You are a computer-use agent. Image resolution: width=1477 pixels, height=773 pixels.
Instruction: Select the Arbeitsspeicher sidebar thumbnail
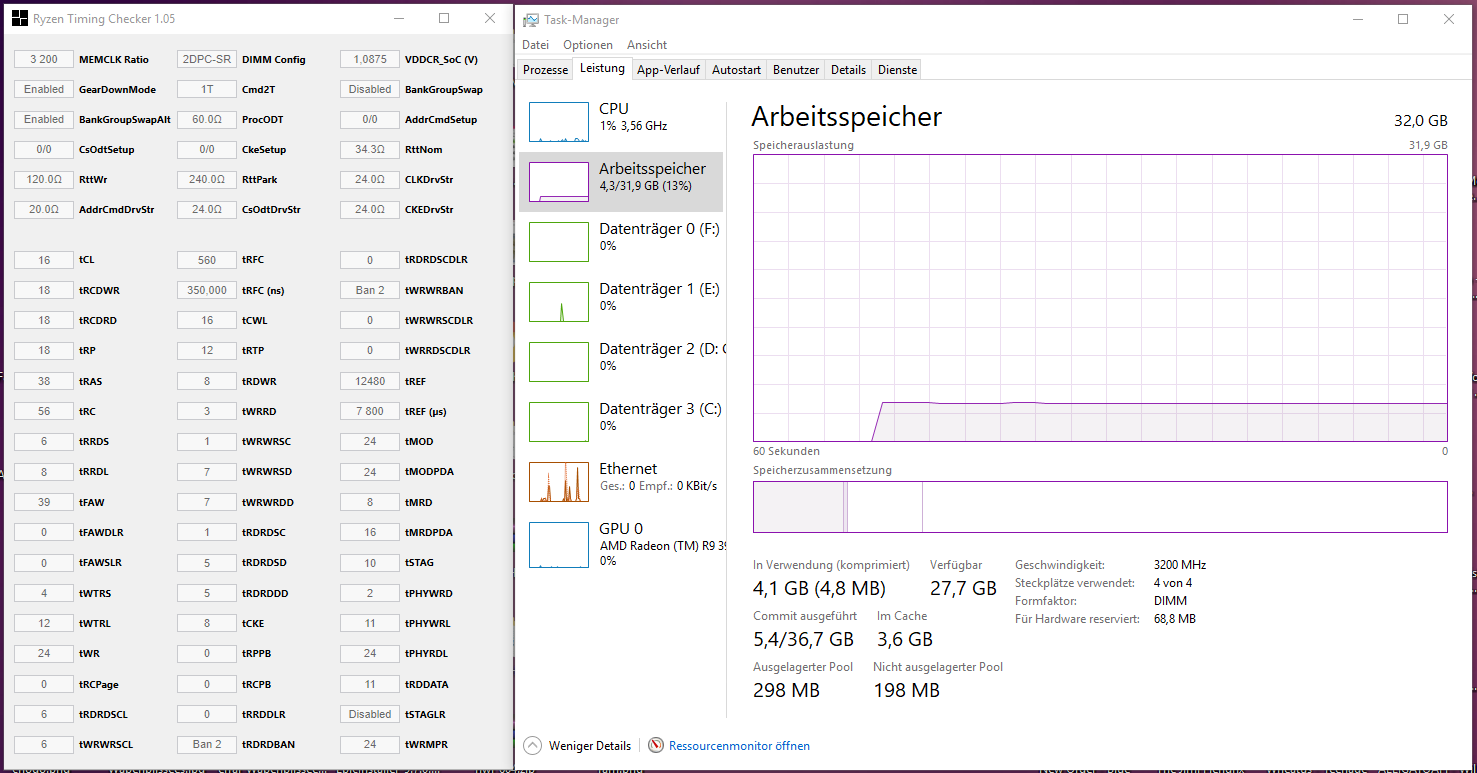click(559, 181)
